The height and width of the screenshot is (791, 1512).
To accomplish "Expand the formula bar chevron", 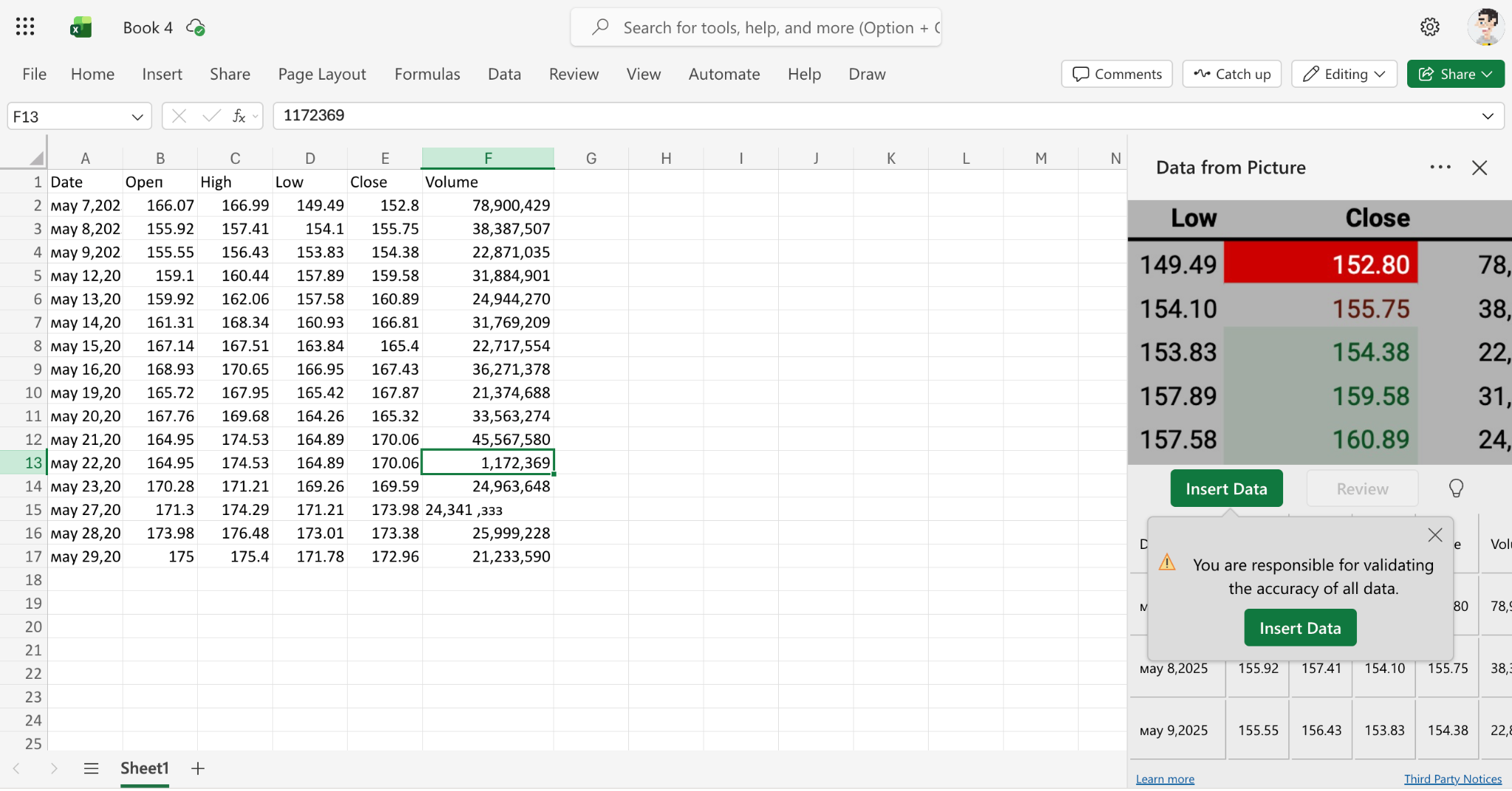I will 1488,117.
